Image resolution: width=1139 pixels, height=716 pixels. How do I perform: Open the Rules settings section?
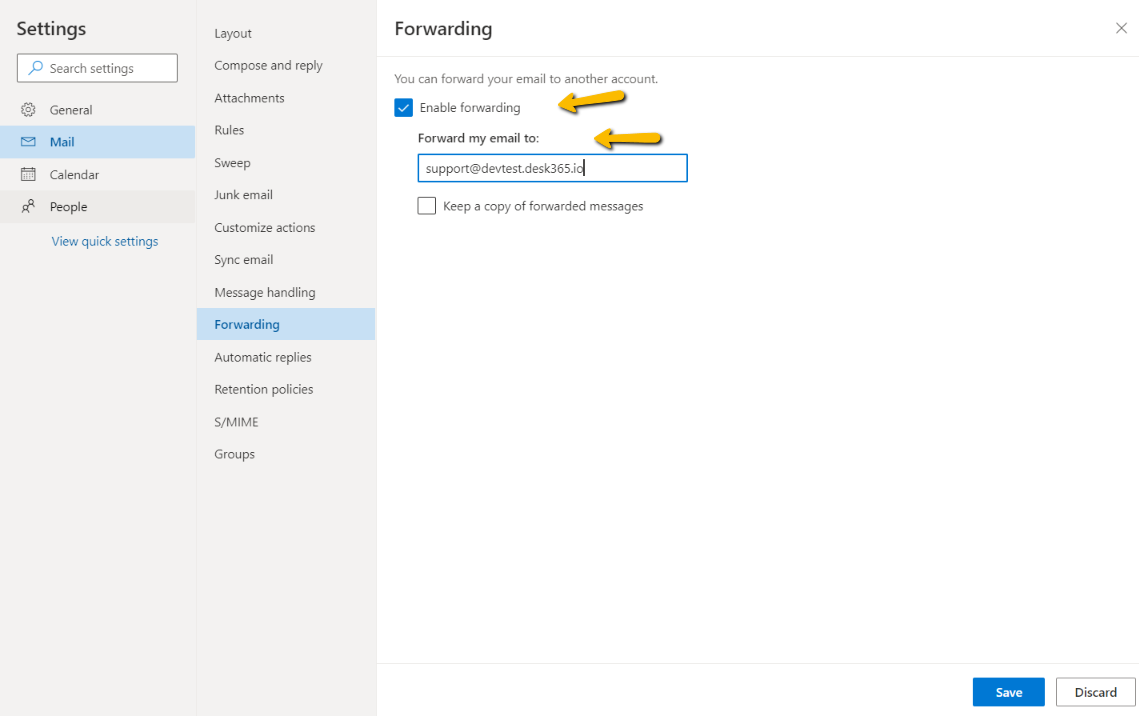(229, 130)
